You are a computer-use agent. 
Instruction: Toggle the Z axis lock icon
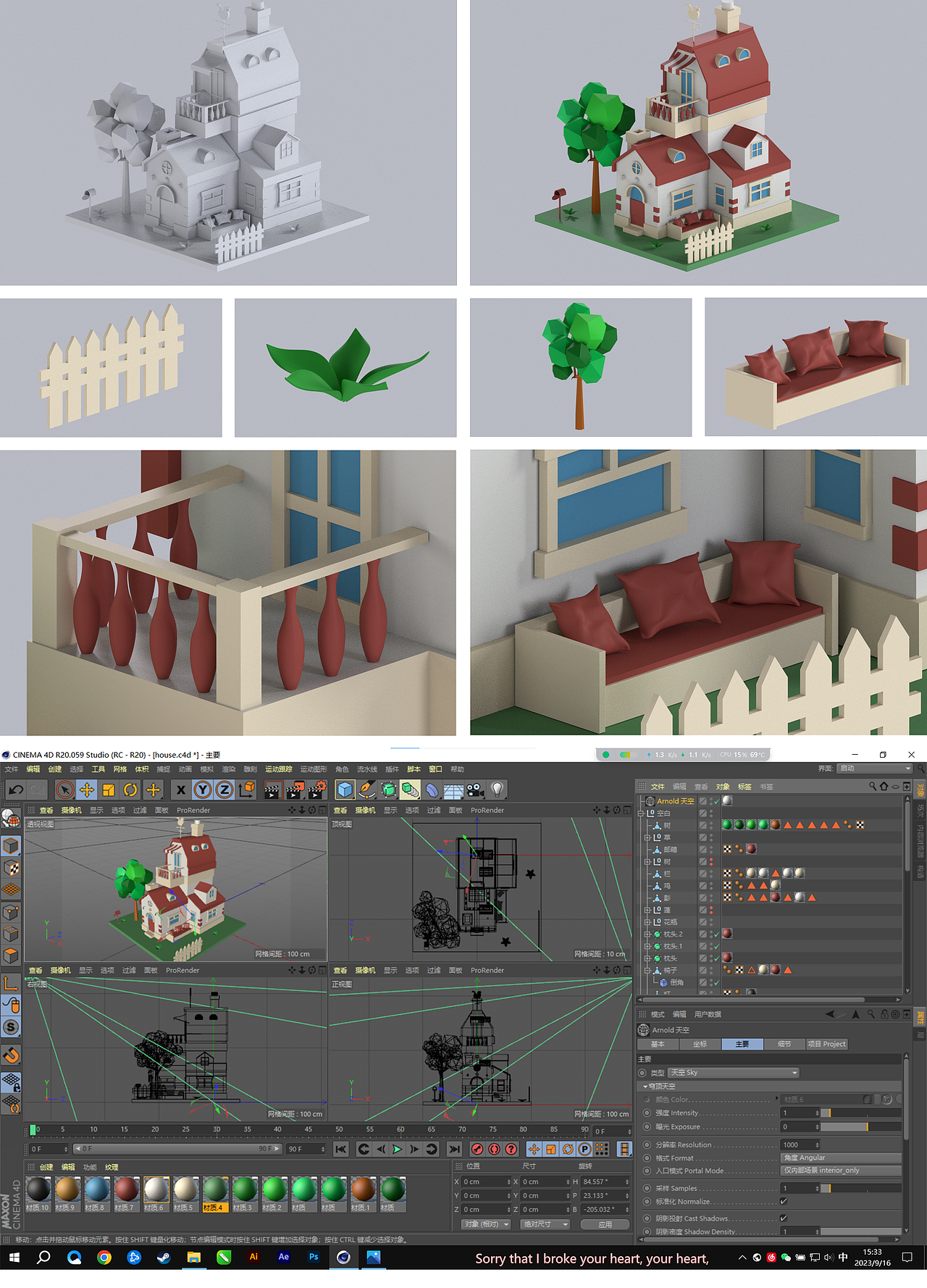(x=225, y=790)
